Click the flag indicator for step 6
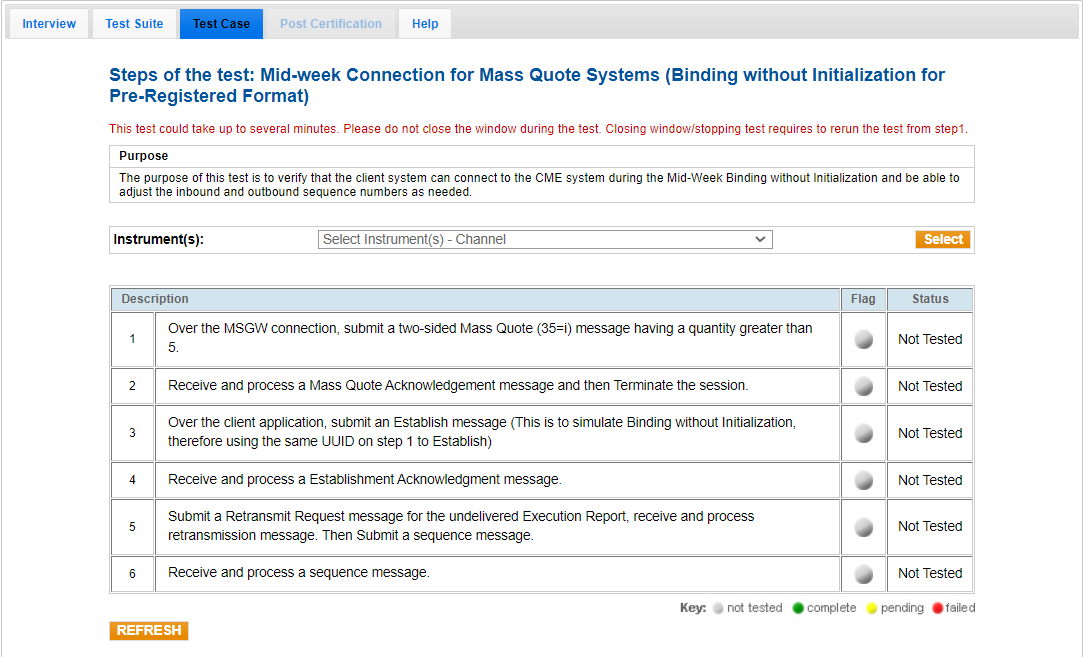Viewport: 1083px width, 657px height. coord(864,574)
